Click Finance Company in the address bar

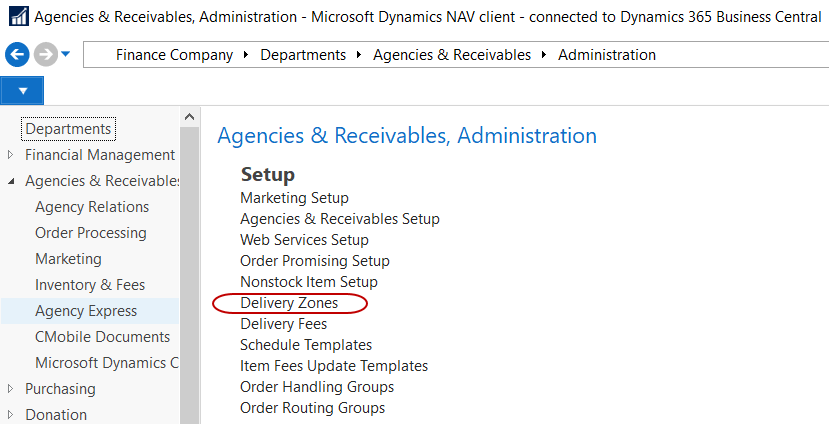pos(174,55)
